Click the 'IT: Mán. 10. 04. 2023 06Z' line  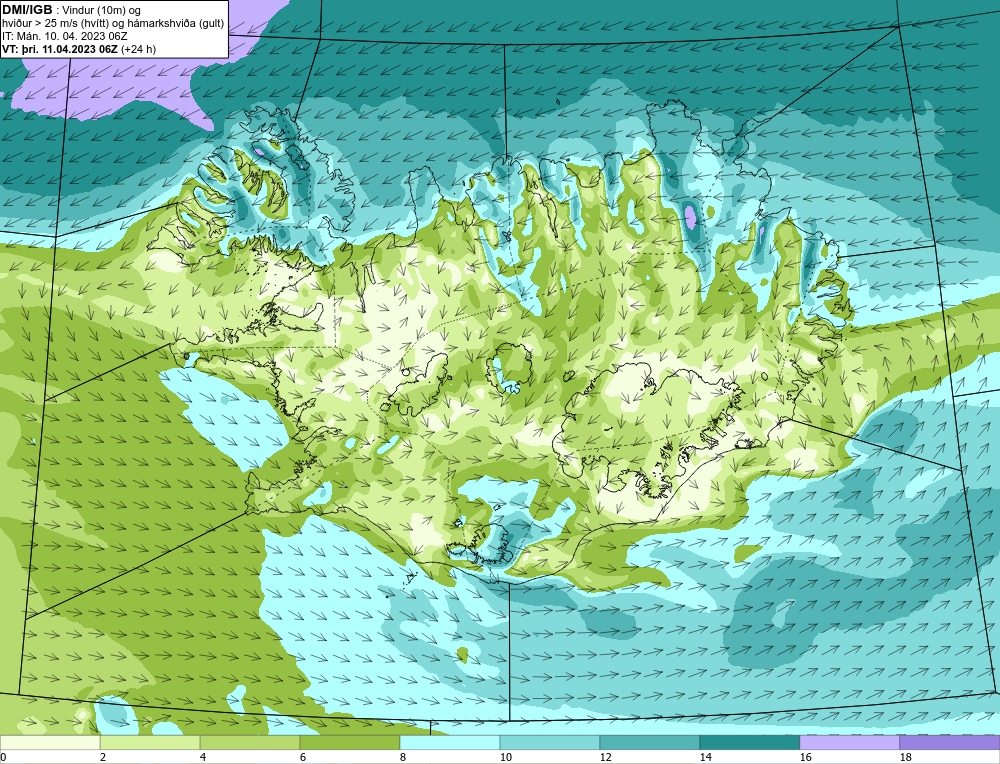(x=64, y=36)
